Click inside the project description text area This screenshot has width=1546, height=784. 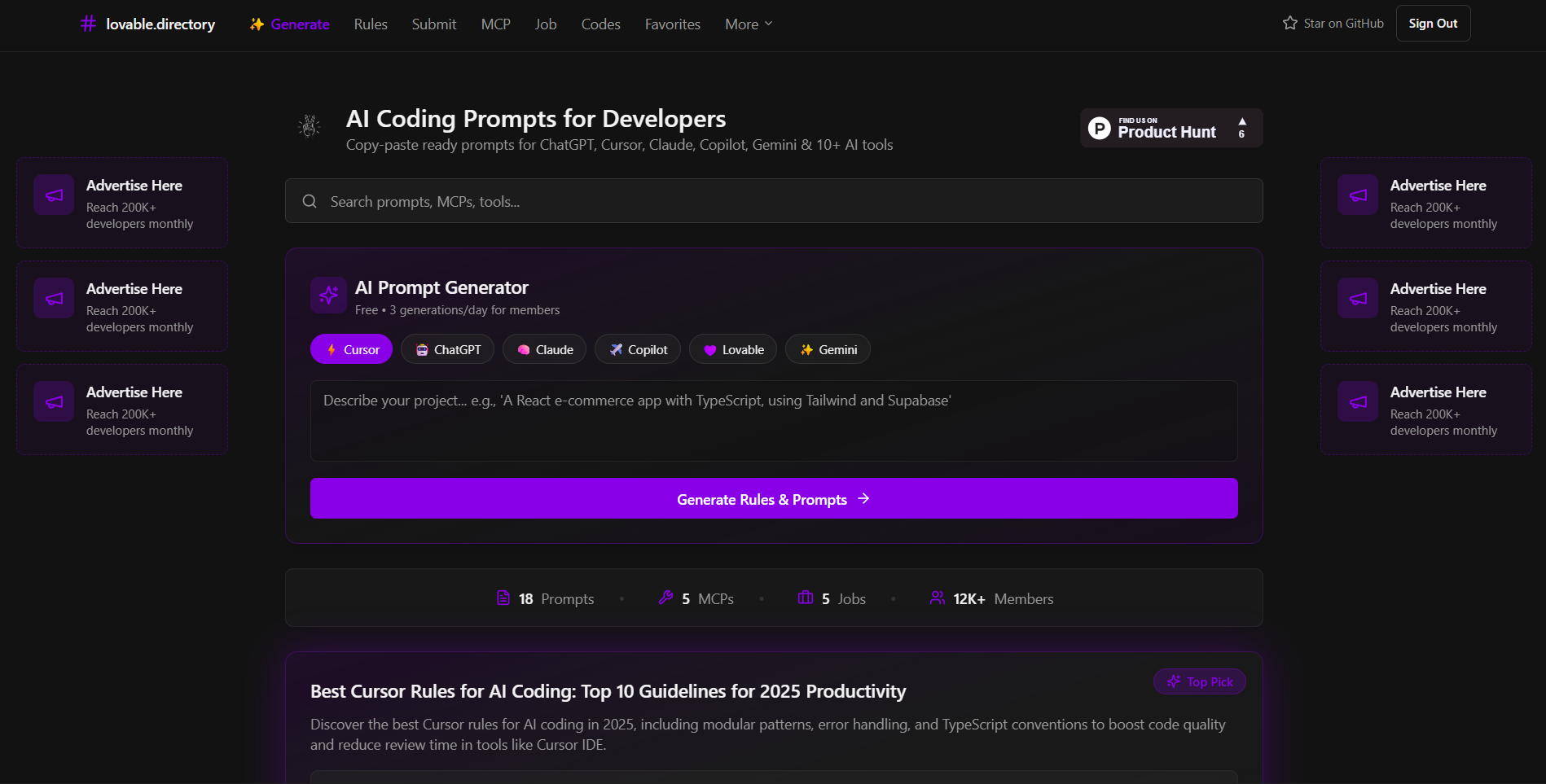point(773,421)
